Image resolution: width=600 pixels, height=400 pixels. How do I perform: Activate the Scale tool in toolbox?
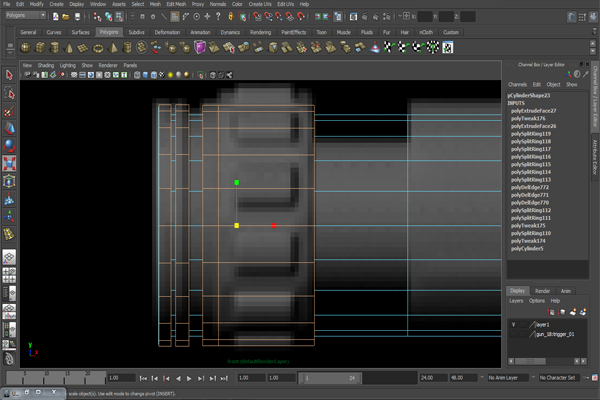[9, 163]
